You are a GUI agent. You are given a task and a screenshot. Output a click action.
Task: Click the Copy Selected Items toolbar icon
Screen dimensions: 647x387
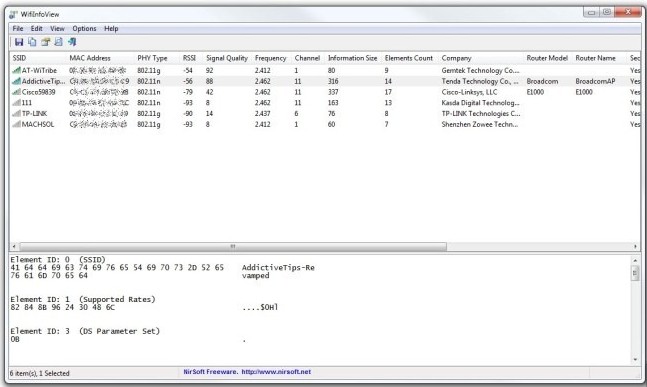32,42
